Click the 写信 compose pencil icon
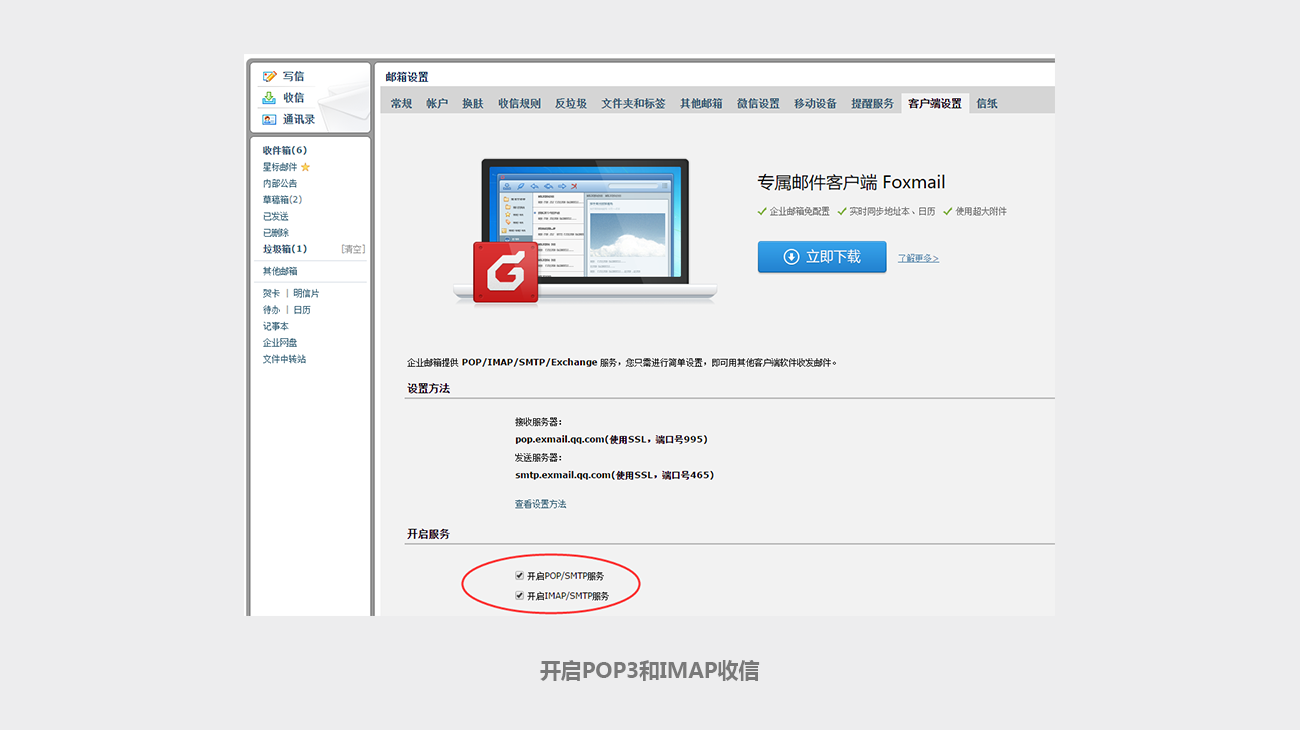 269,76
